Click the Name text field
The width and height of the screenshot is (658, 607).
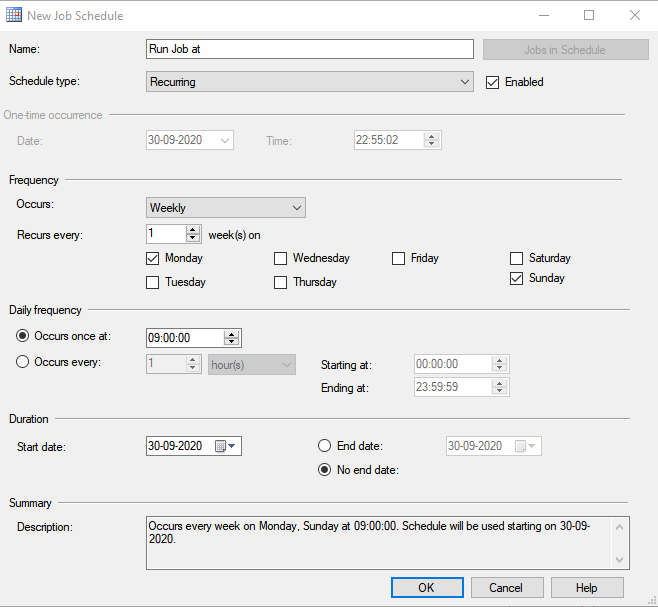point(309,49)
